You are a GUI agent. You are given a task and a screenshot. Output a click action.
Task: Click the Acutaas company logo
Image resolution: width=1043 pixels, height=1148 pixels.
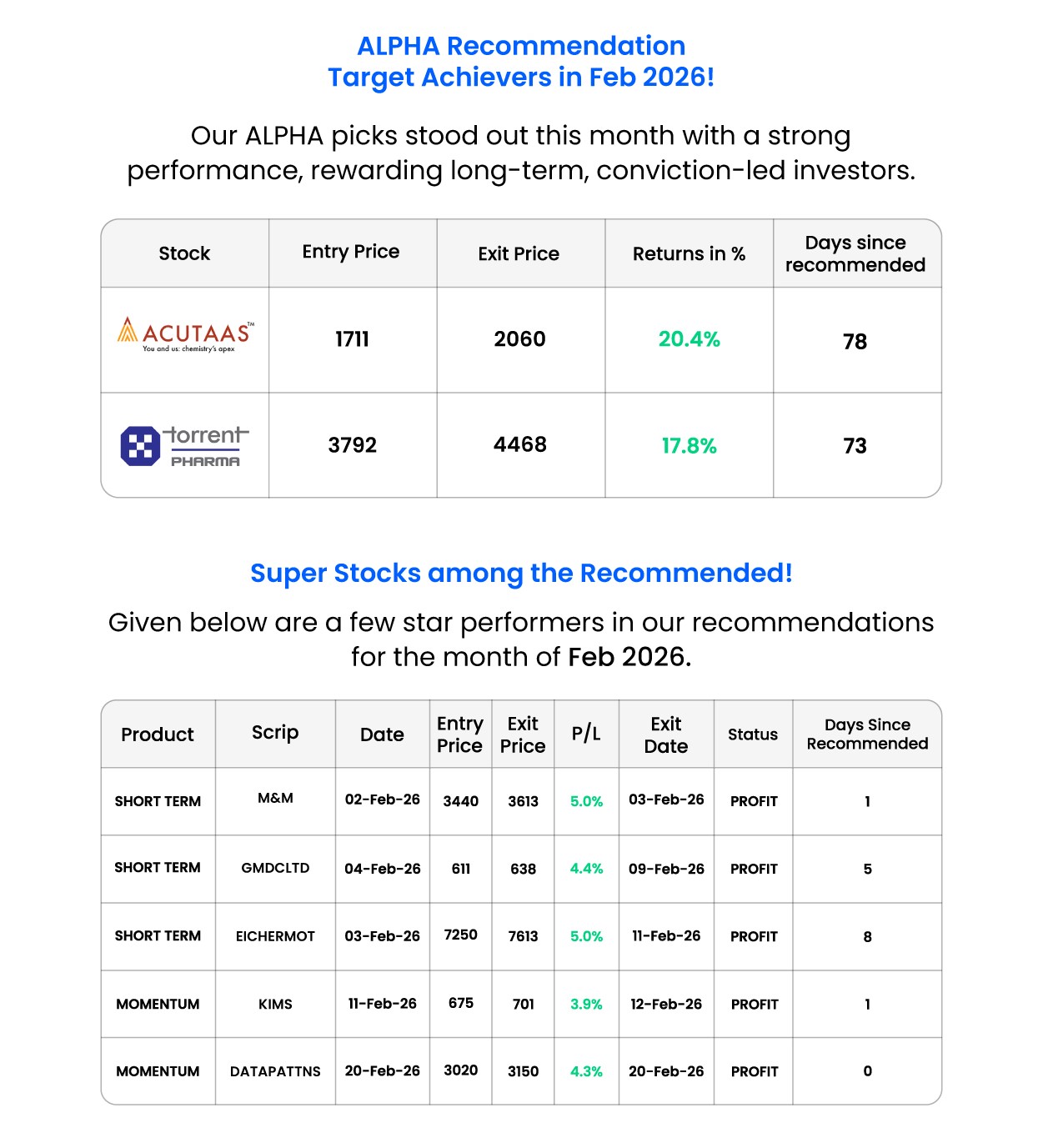click(x=185, y=335)
